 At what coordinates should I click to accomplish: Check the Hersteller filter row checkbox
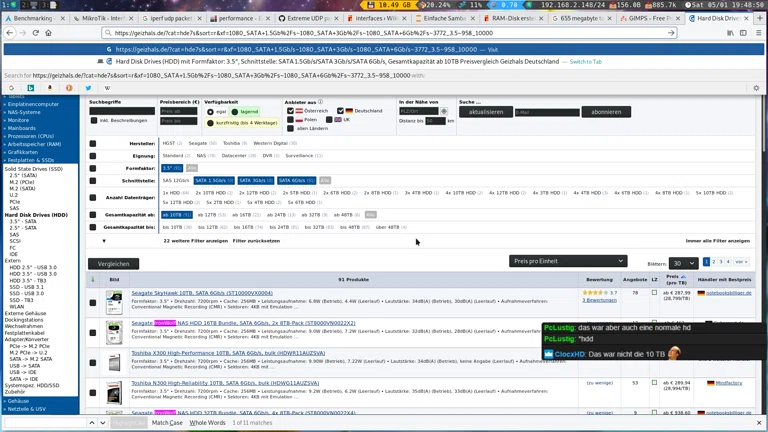pos(93,143)
